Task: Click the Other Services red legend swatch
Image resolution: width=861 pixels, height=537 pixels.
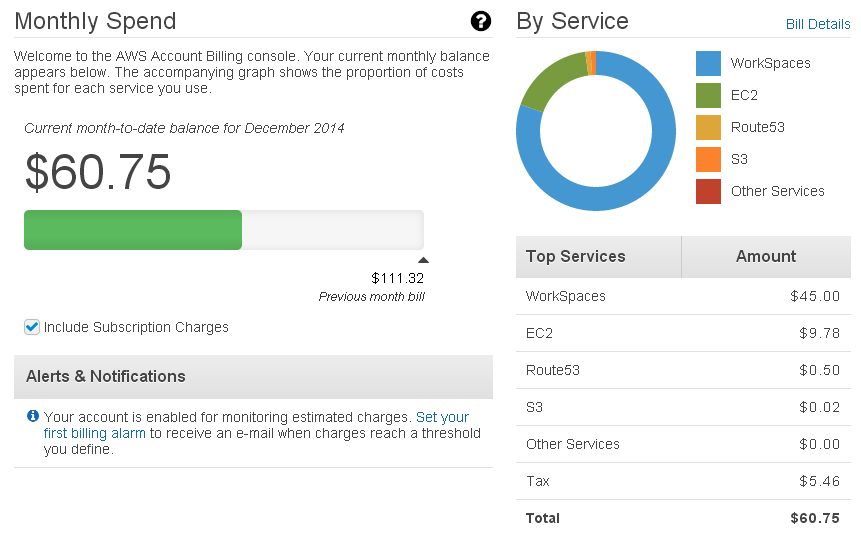Action: tap(708, 191)
